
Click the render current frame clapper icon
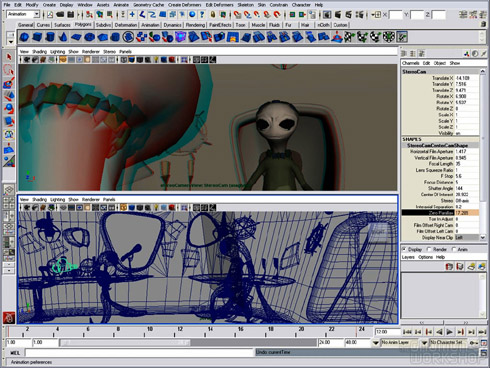tap(338, 14)
